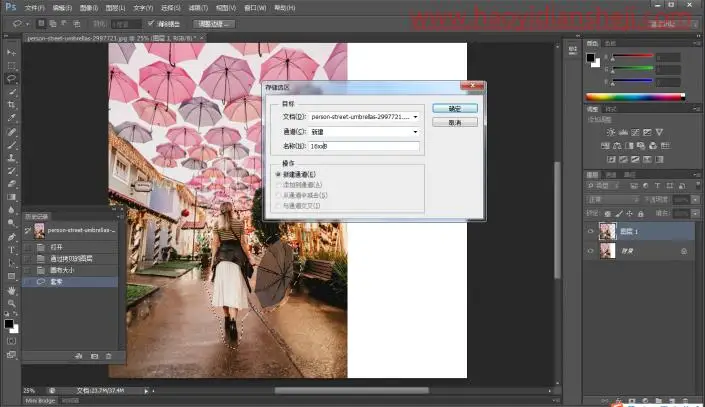
Task: Select 'Add to selection' mode in options bar
Action: (53, 23)
